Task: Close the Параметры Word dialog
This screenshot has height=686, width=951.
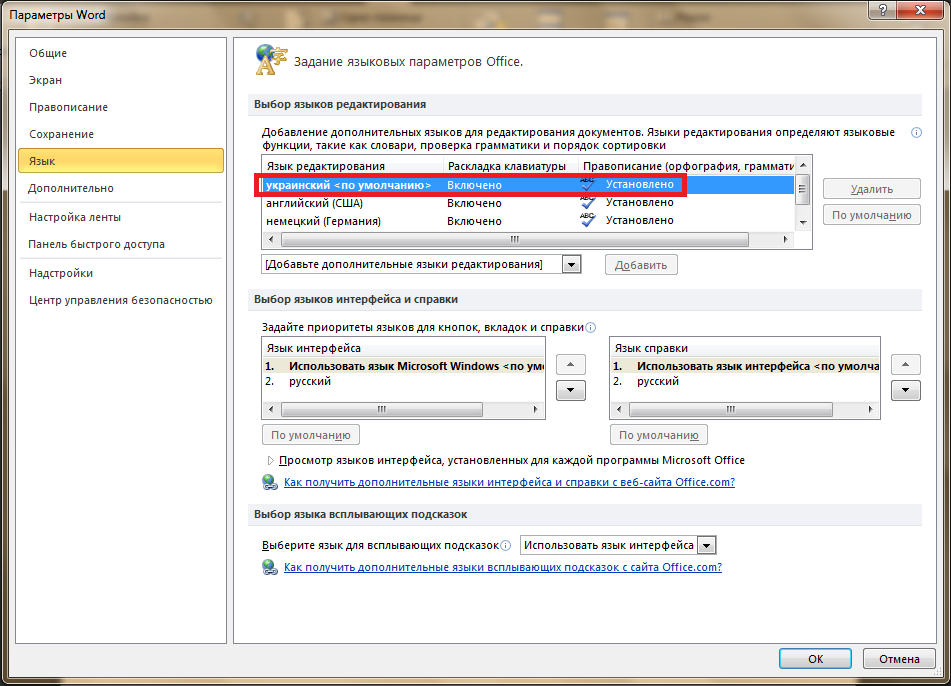Action: tap(919, 10)
